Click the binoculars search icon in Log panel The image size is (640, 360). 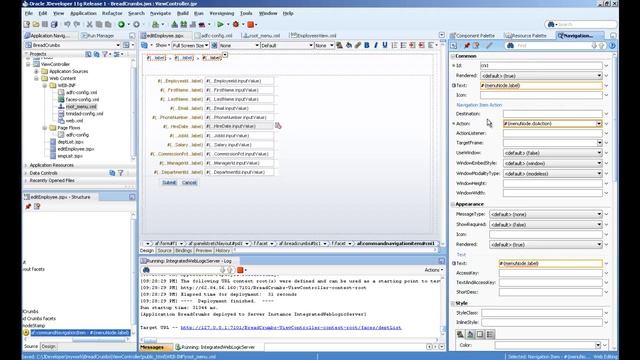[146, 270]
